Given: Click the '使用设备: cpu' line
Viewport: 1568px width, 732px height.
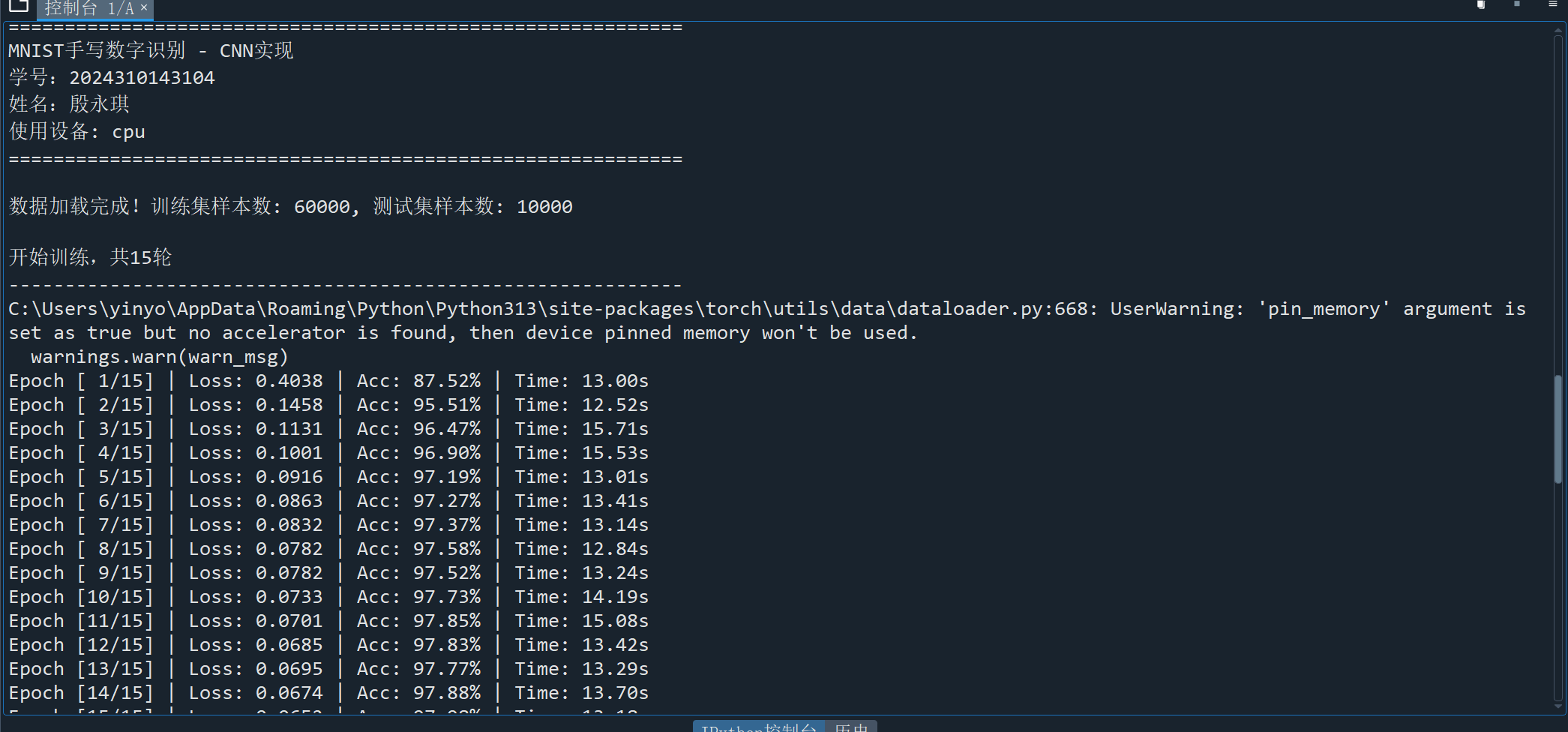Looking at the screenshot, I should click(76, 131).
